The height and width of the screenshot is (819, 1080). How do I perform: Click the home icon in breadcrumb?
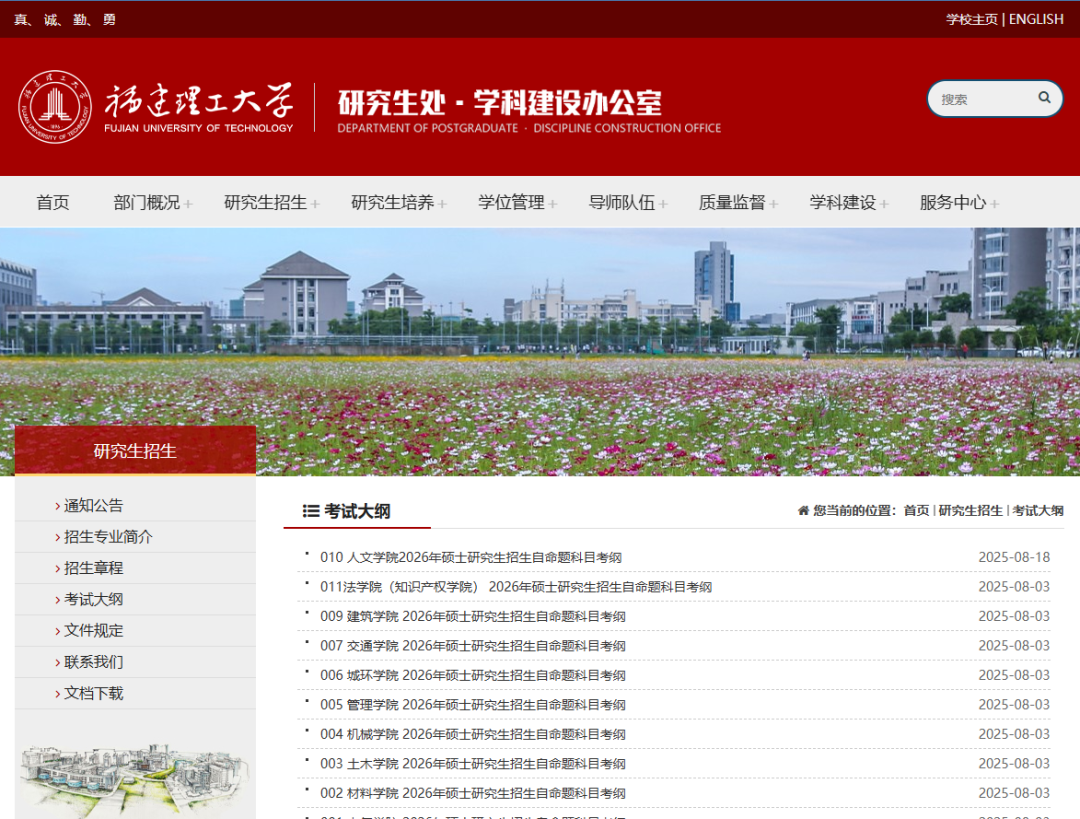point(803,510)
